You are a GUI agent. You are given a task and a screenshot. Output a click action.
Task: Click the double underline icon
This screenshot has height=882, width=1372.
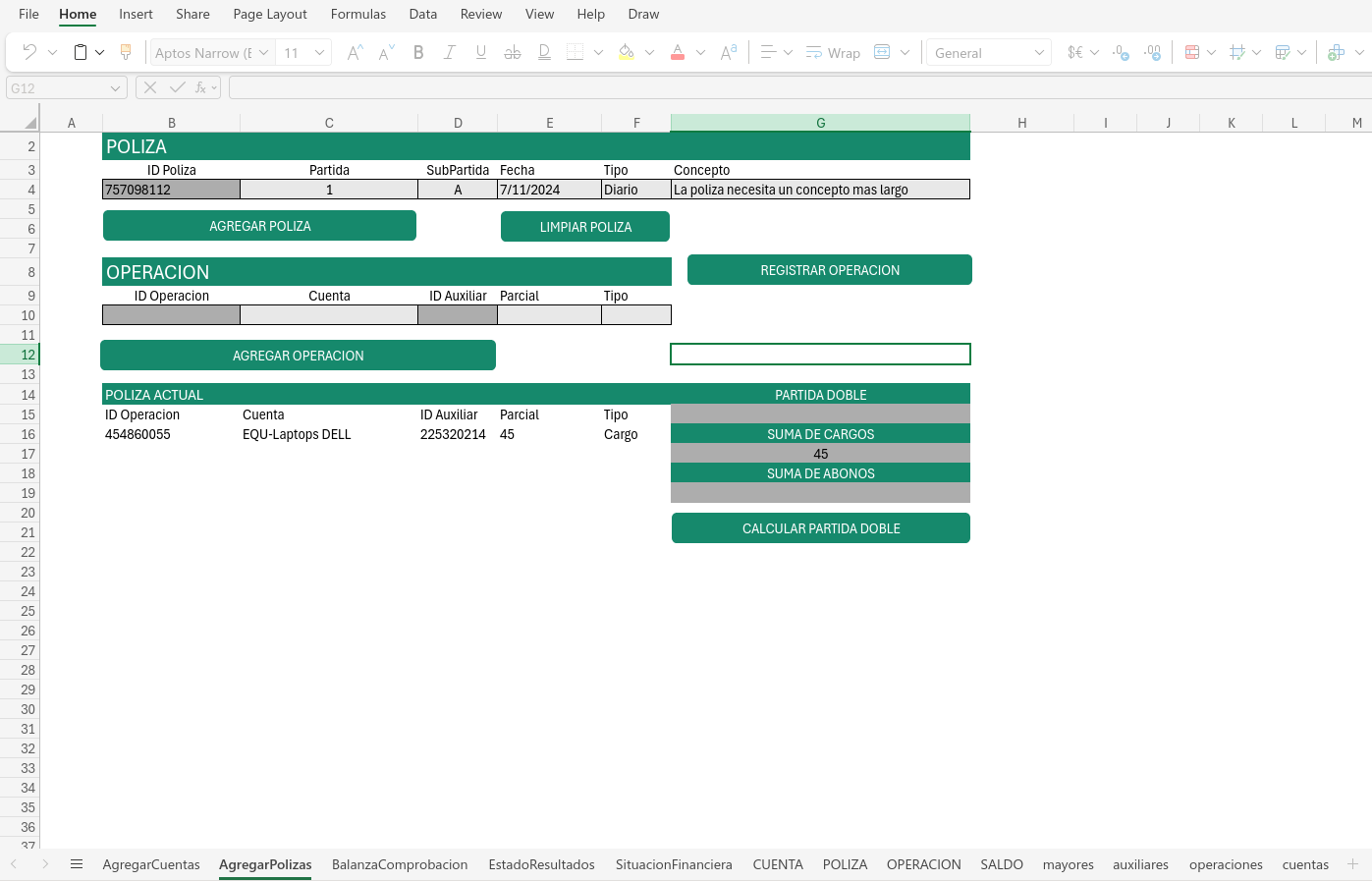coord(544,52)
